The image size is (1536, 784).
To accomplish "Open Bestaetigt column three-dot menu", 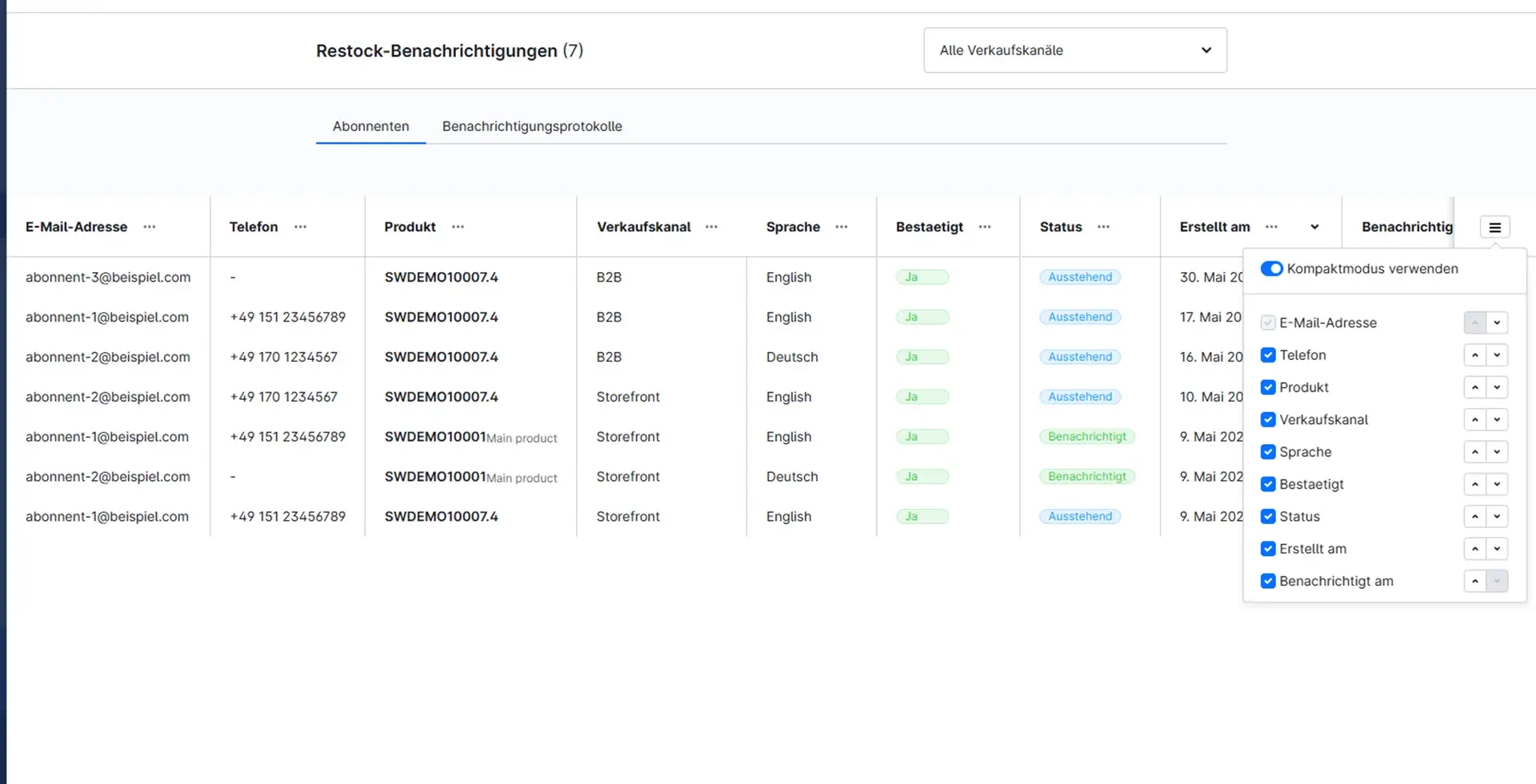I will (x=985, y=227).
